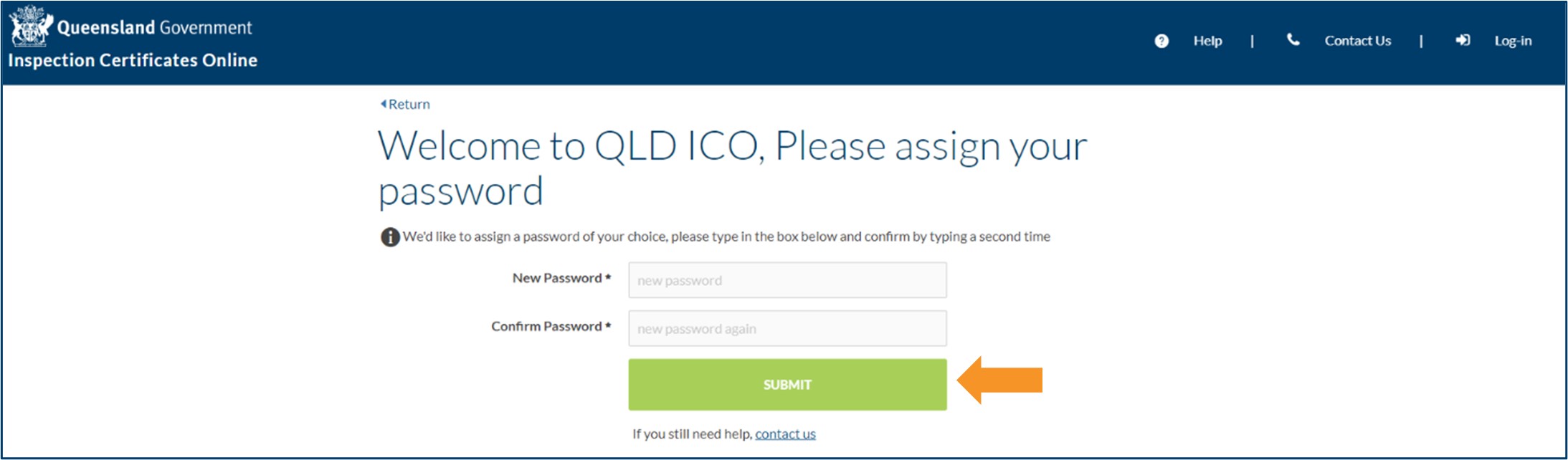Image resolution: width=1568 pixels, height=460 pixels.
Task: Click the Confirm Password label
Action: coord(551,326)
